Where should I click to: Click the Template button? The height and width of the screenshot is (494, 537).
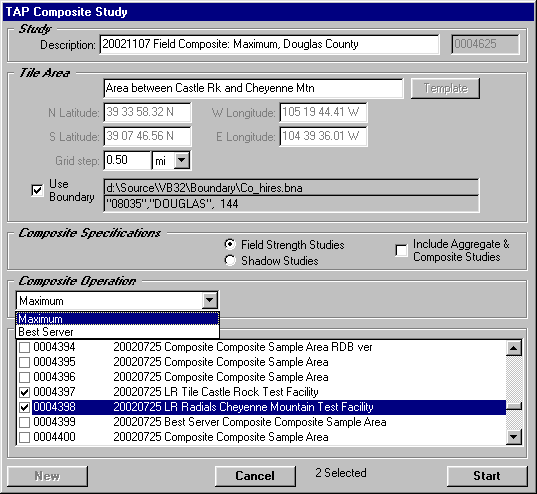(x=445, y=88)
